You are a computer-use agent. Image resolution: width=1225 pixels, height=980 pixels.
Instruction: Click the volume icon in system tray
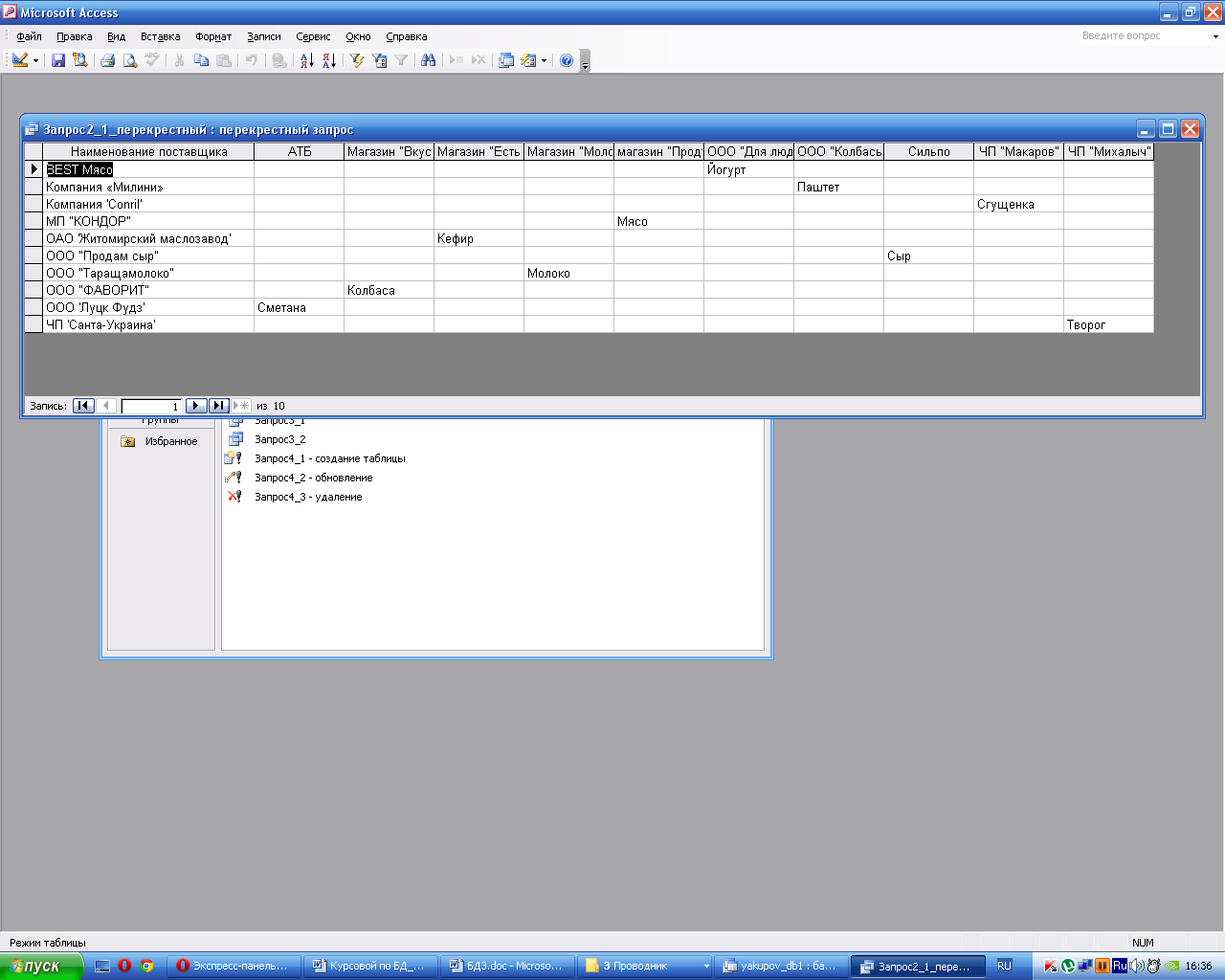tap(1136, 966)
